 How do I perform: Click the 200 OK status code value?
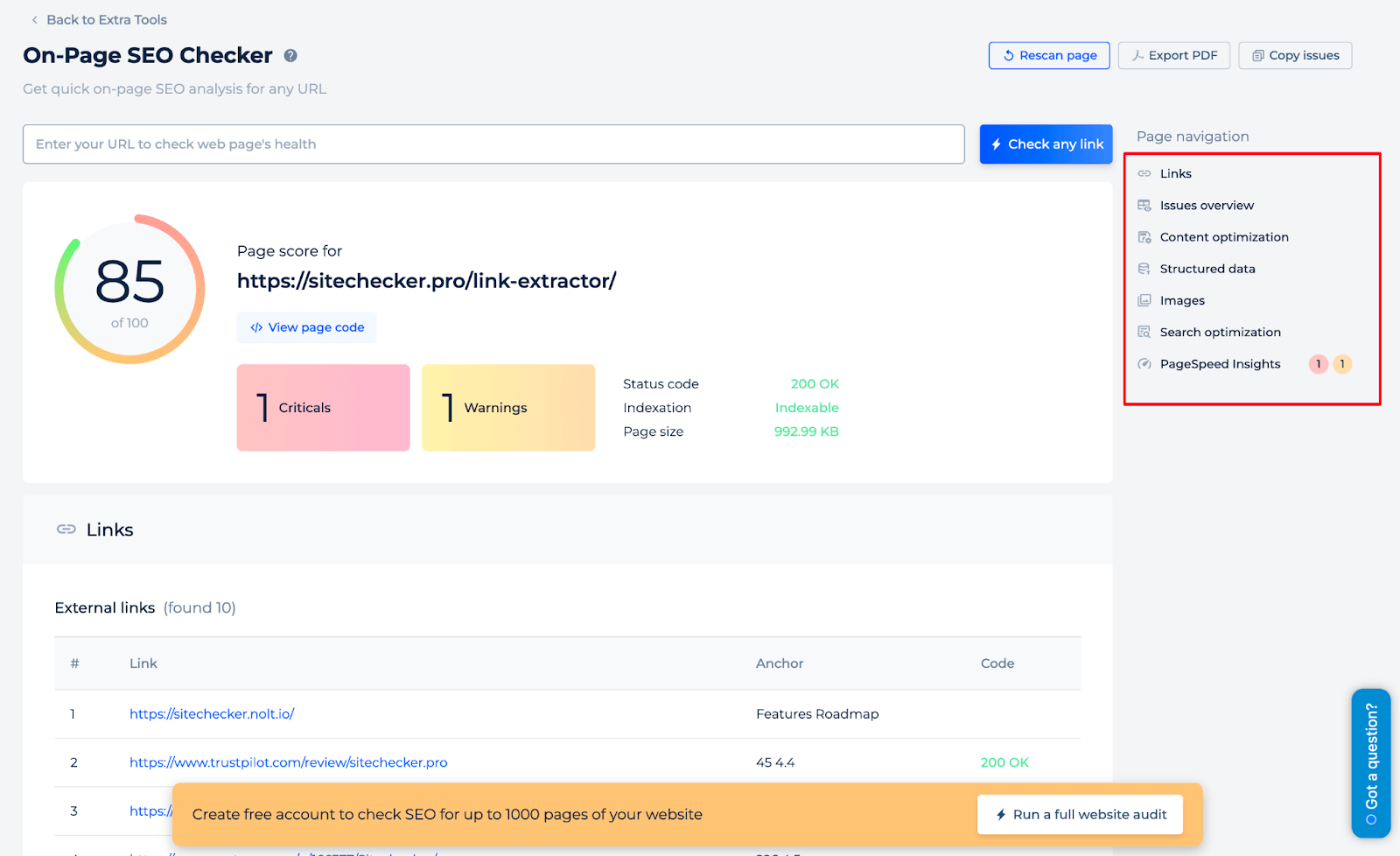[815, 384]
